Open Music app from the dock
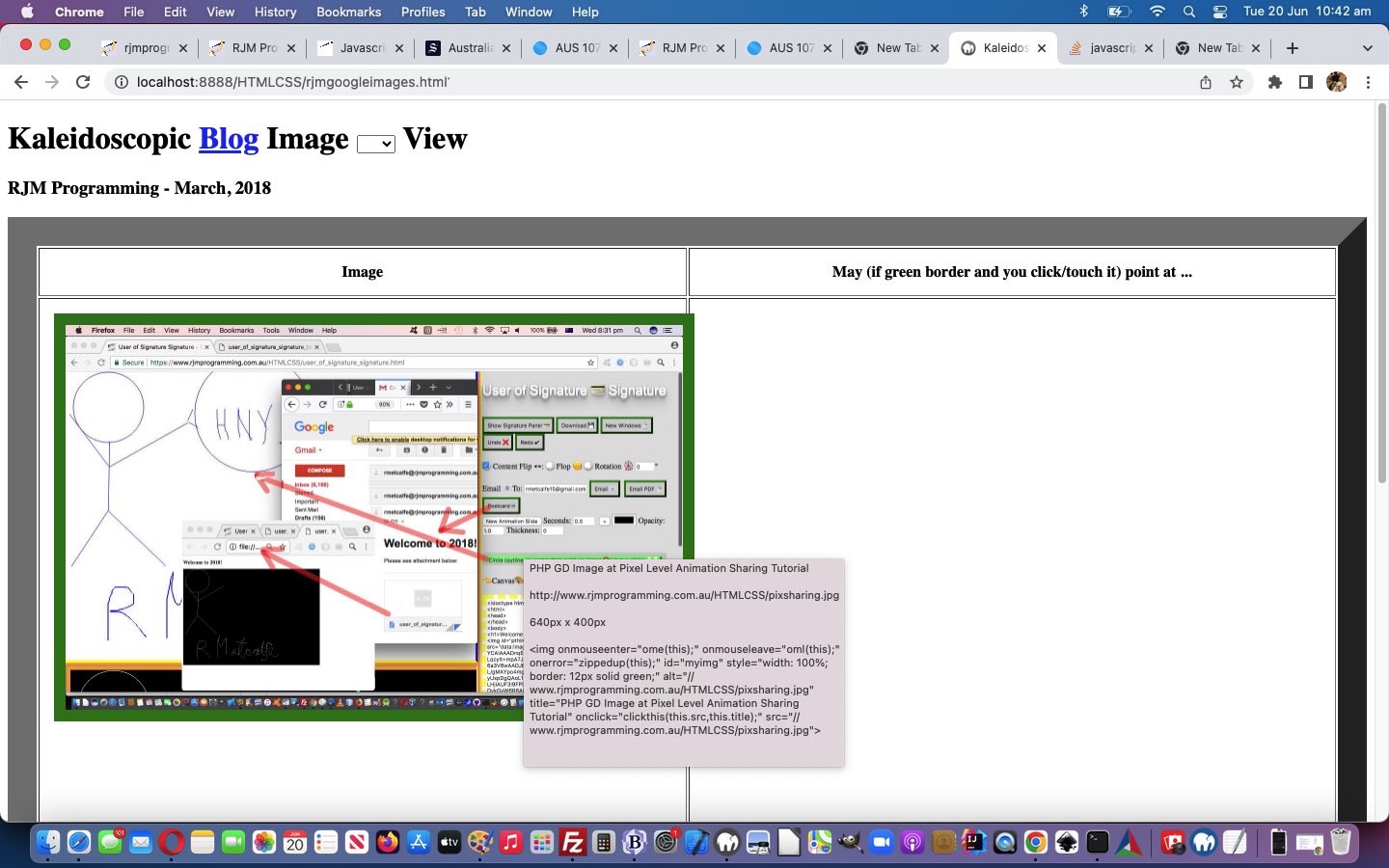 [x=511, y=842]
